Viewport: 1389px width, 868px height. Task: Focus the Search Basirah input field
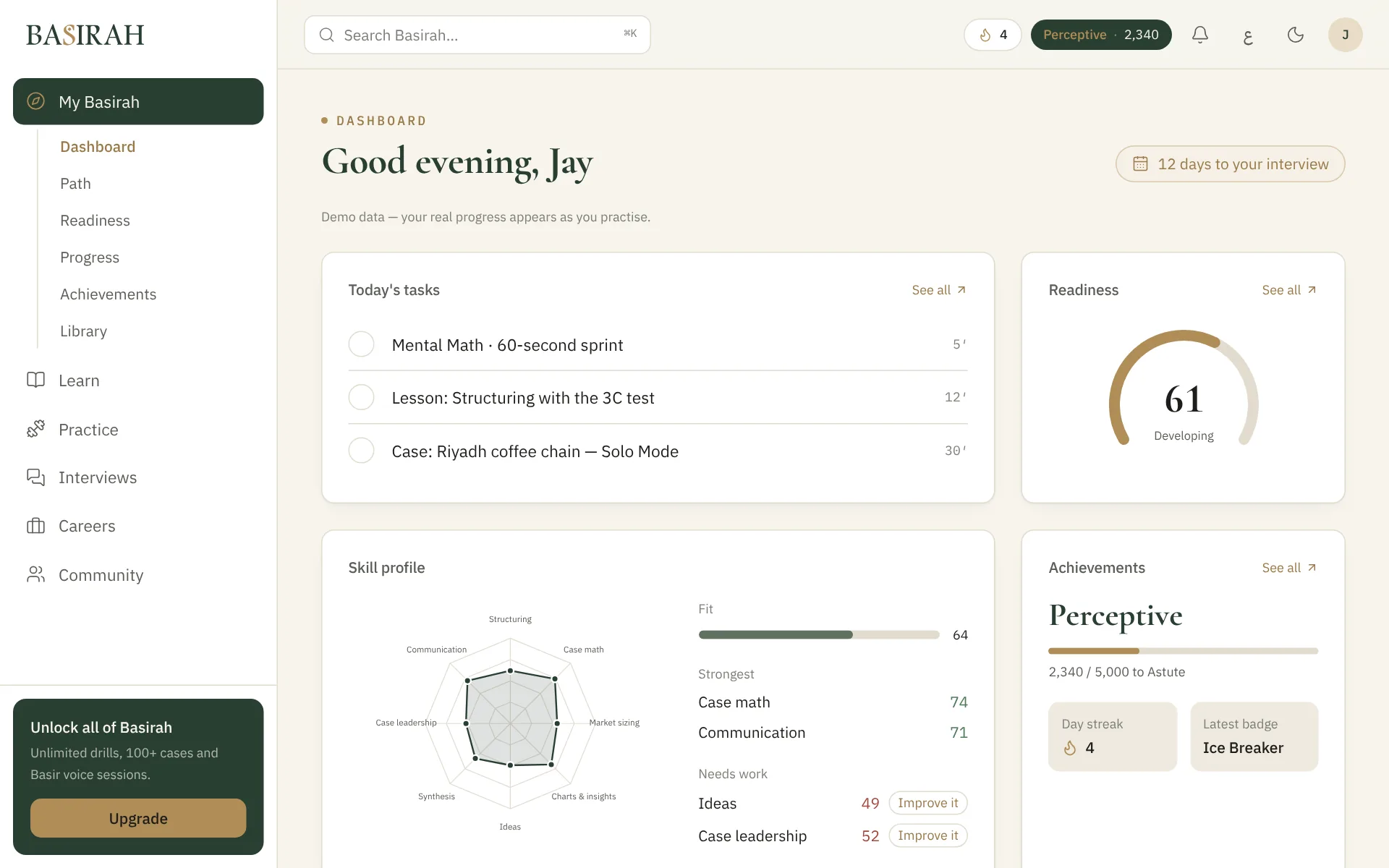click(477, 35)
